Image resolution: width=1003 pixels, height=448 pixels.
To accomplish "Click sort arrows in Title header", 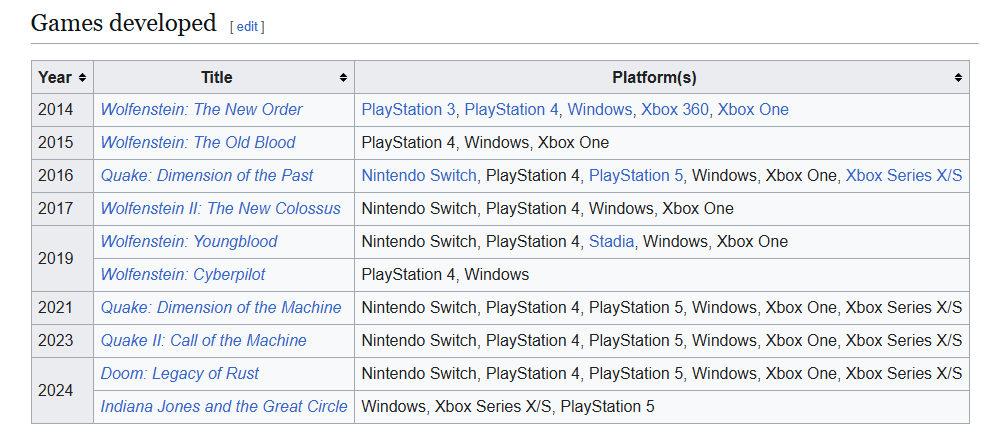I will tap(343, 77).
